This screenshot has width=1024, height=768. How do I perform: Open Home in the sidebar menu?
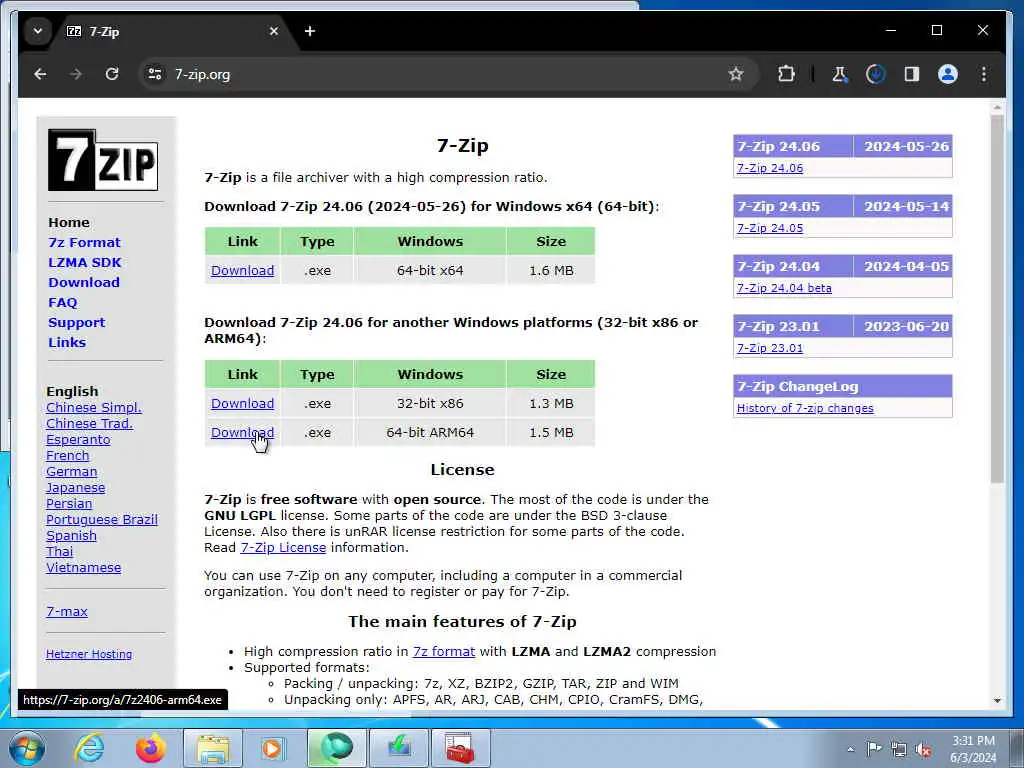[69, 223]
